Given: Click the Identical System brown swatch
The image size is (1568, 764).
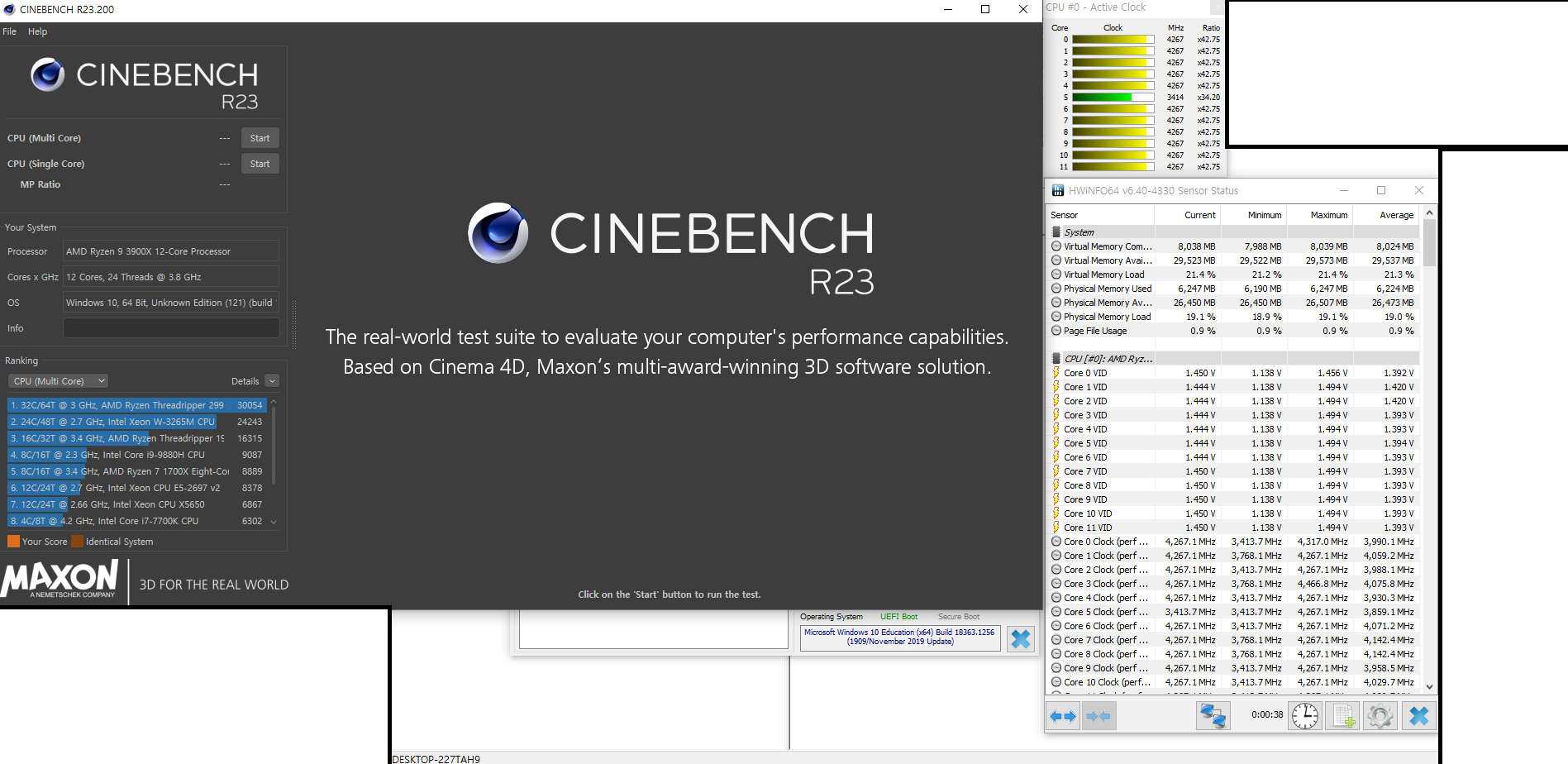Looking at the screenshot, I should coord(77,542).
